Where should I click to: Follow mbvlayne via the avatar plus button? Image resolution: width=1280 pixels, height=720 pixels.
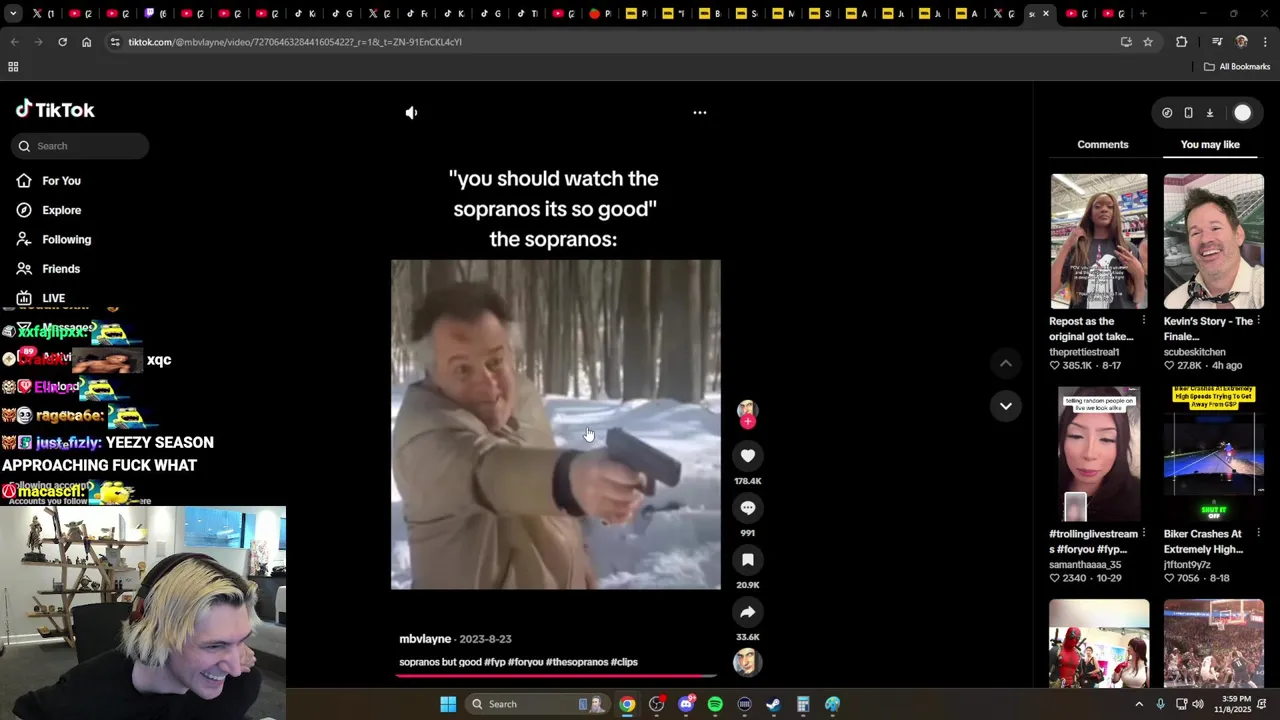pyautogui.click(x=747, y=422)
